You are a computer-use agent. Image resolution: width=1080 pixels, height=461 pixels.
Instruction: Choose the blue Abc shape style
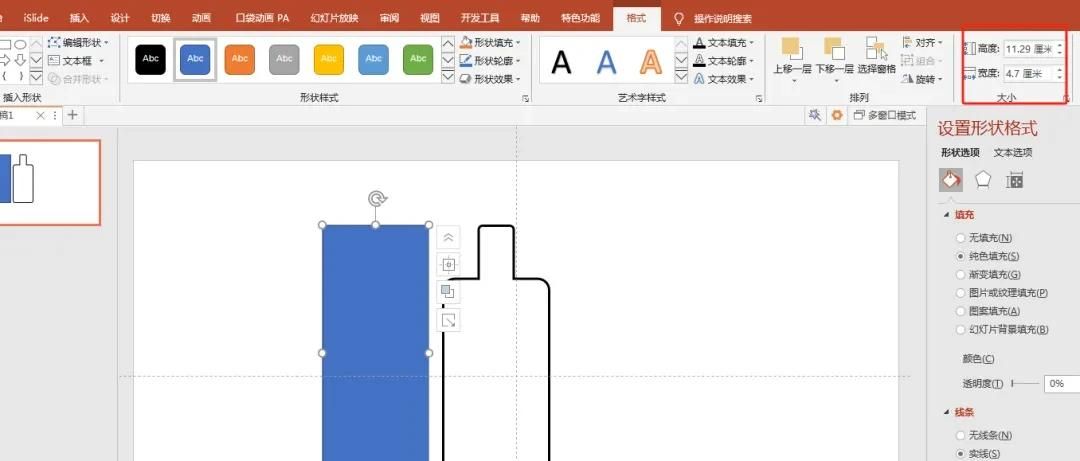(195, 59)
